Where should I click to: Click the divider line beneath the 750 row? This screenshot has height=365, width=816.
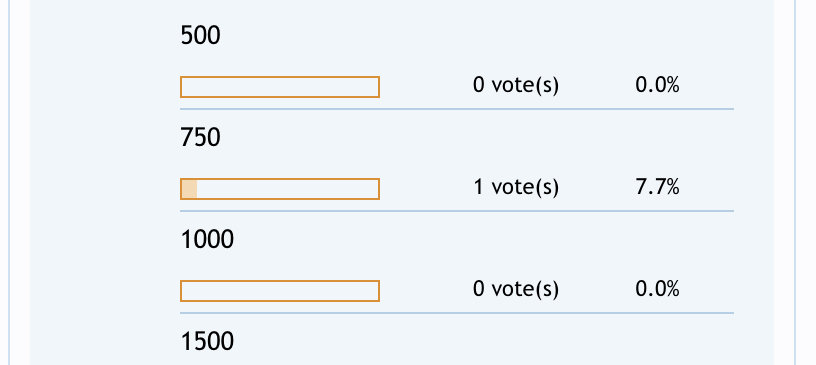click(x=457, y=211)
